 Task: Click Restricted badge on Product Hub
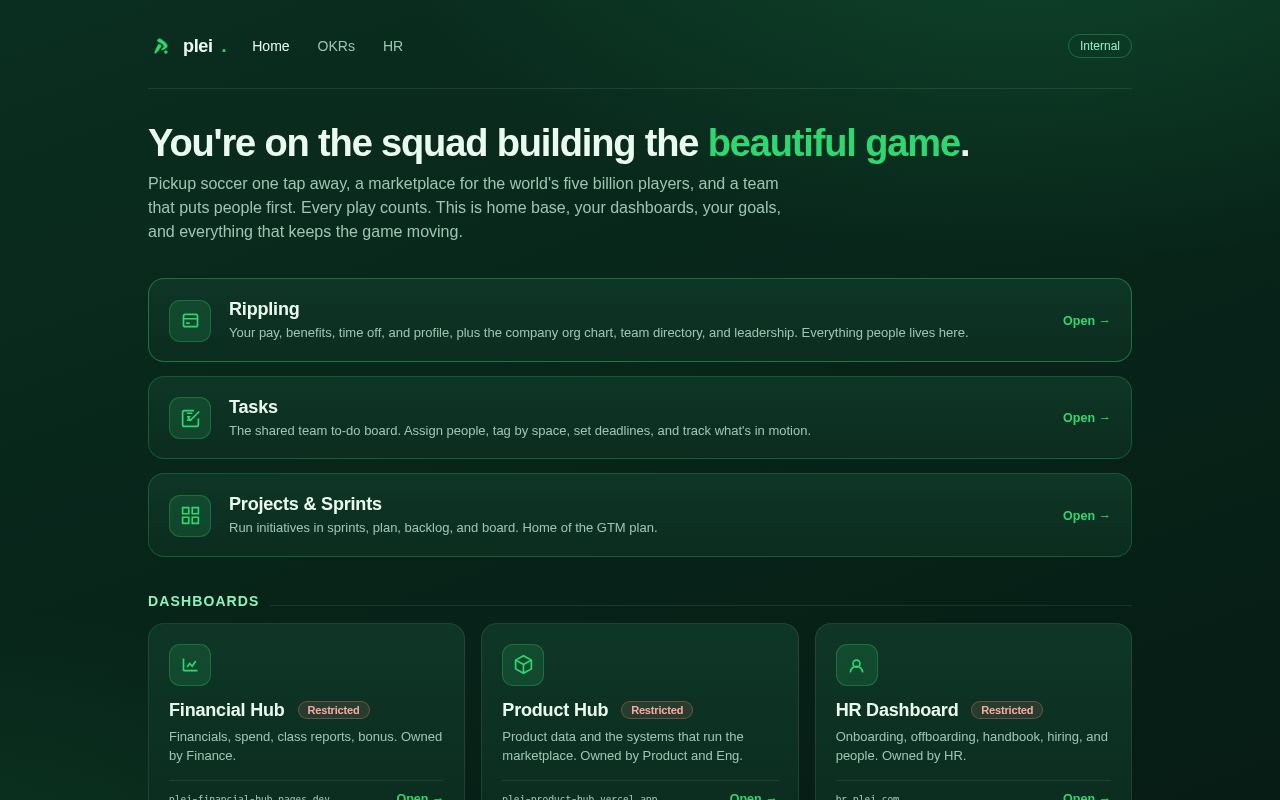pos(657,710)
